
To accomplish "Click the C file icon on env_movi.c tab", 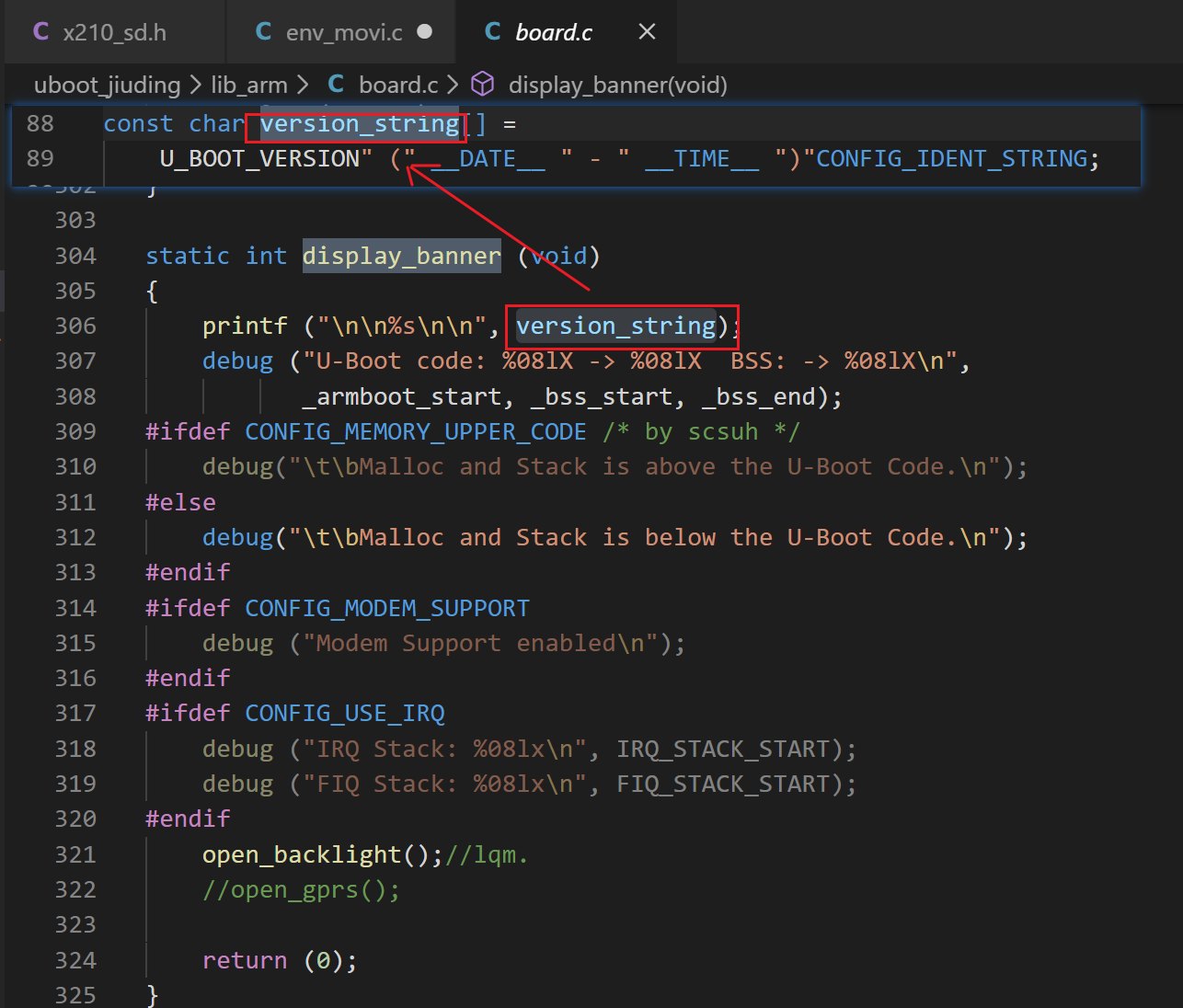I will coord(264,31).
